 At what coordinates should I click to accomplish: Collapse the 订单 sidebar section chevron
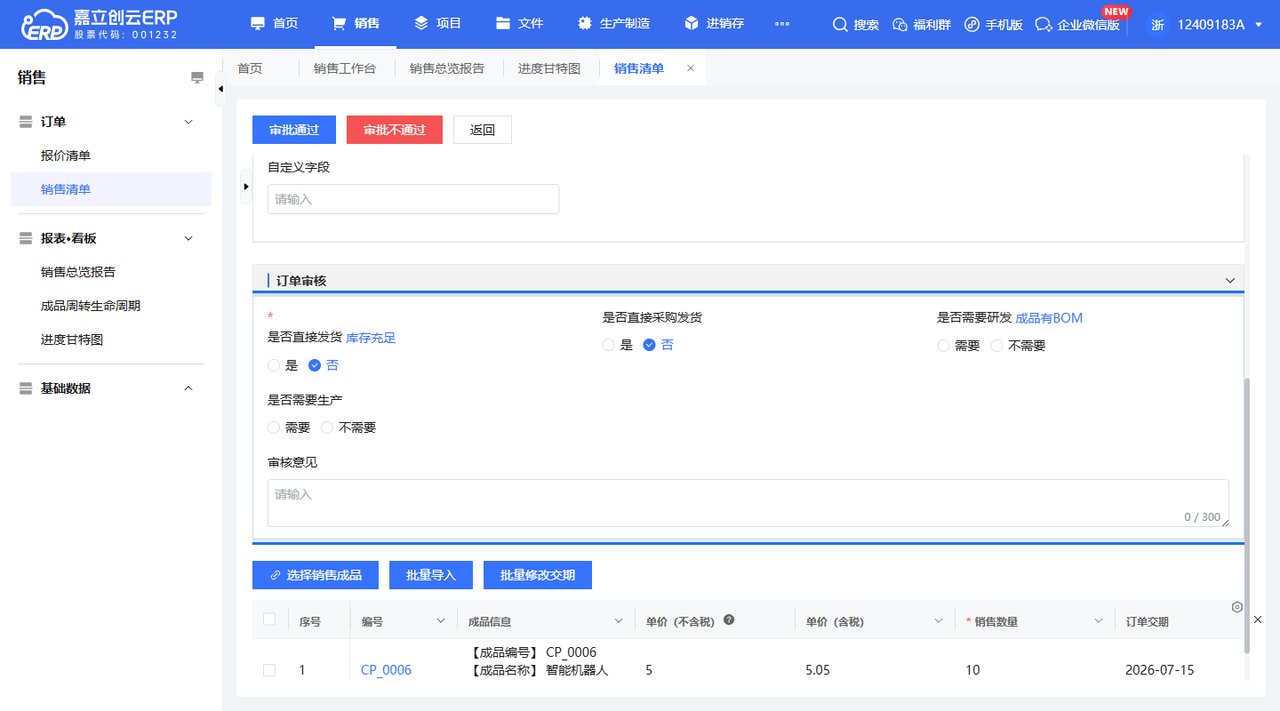pyautogui.click(x=188, y=122)
